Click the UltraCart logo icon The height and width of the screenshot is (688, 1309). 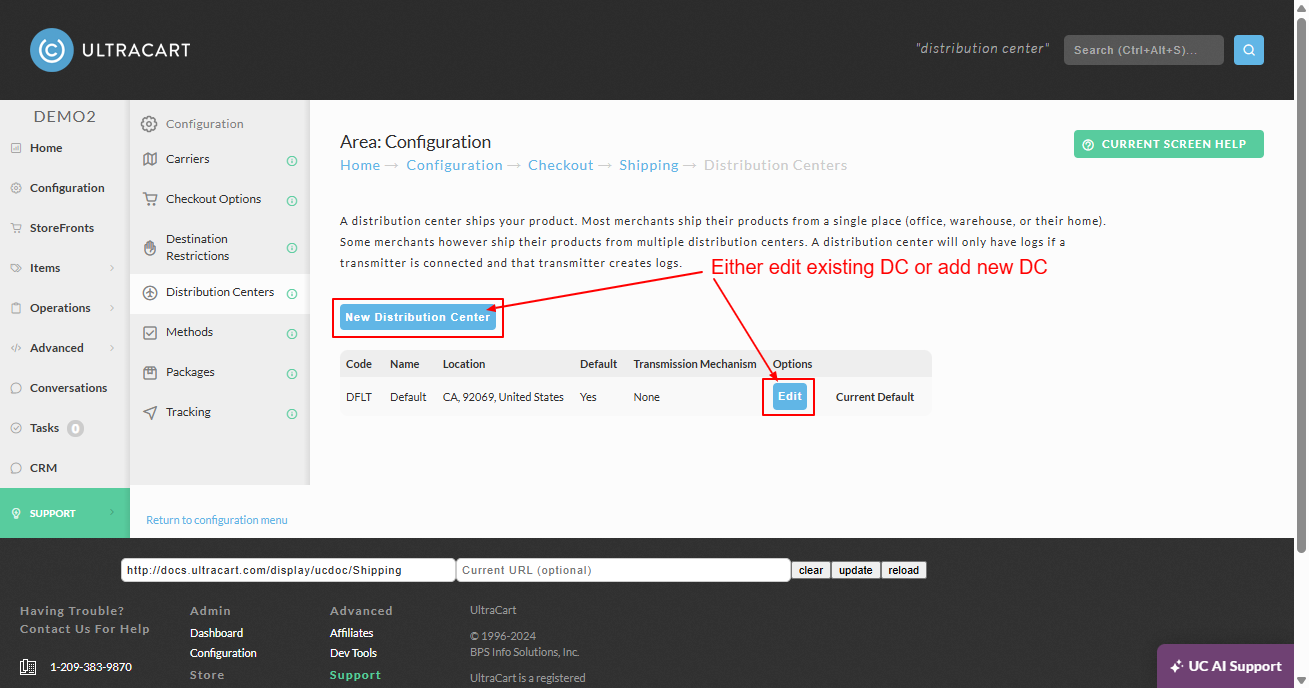51,50
